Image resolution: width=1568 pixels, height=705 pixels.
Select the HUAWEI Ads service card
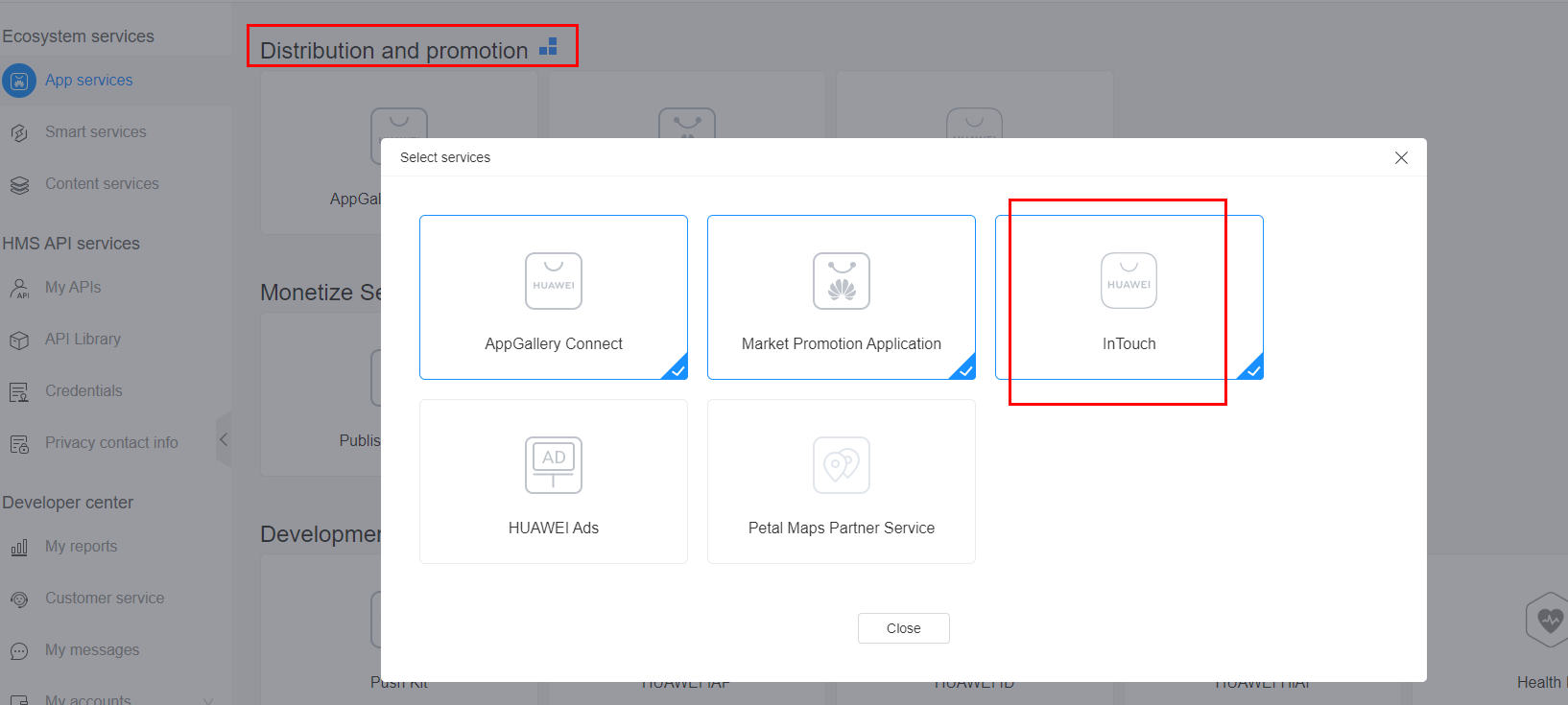[x=554, y=482]
